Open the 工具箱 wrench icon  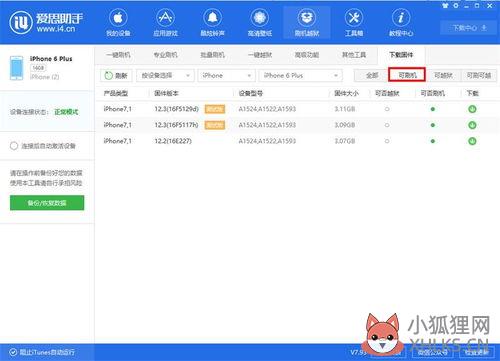pyautogui.click(x=354, y=18)
